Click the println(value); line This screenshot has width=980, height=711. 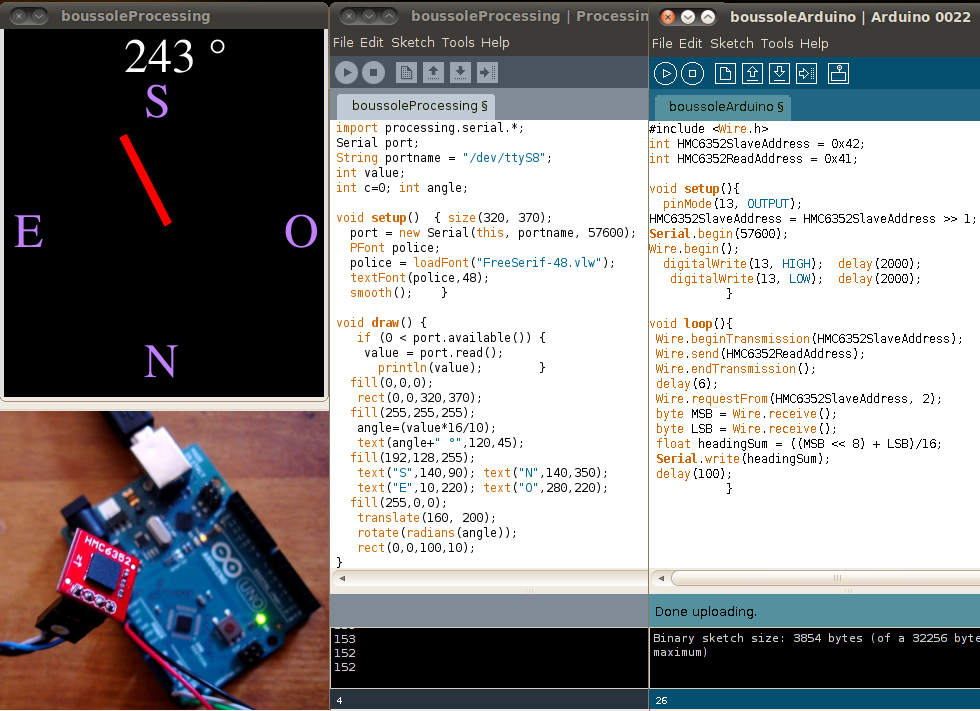(430, 368)
